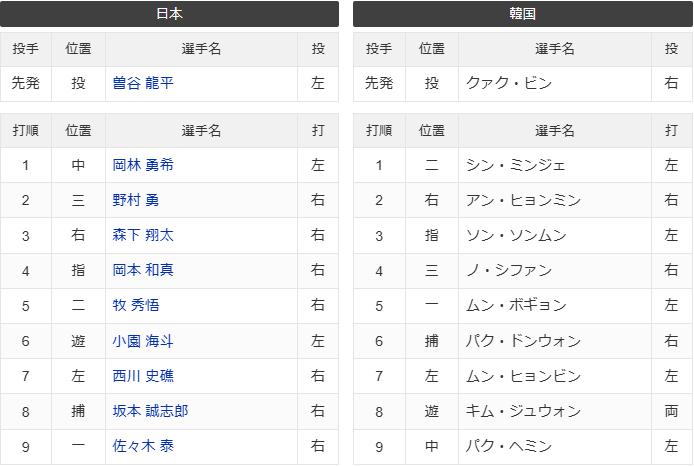Open 岡本 和真 profile link
Screen dimensions: 694x466
coord(143,270)
